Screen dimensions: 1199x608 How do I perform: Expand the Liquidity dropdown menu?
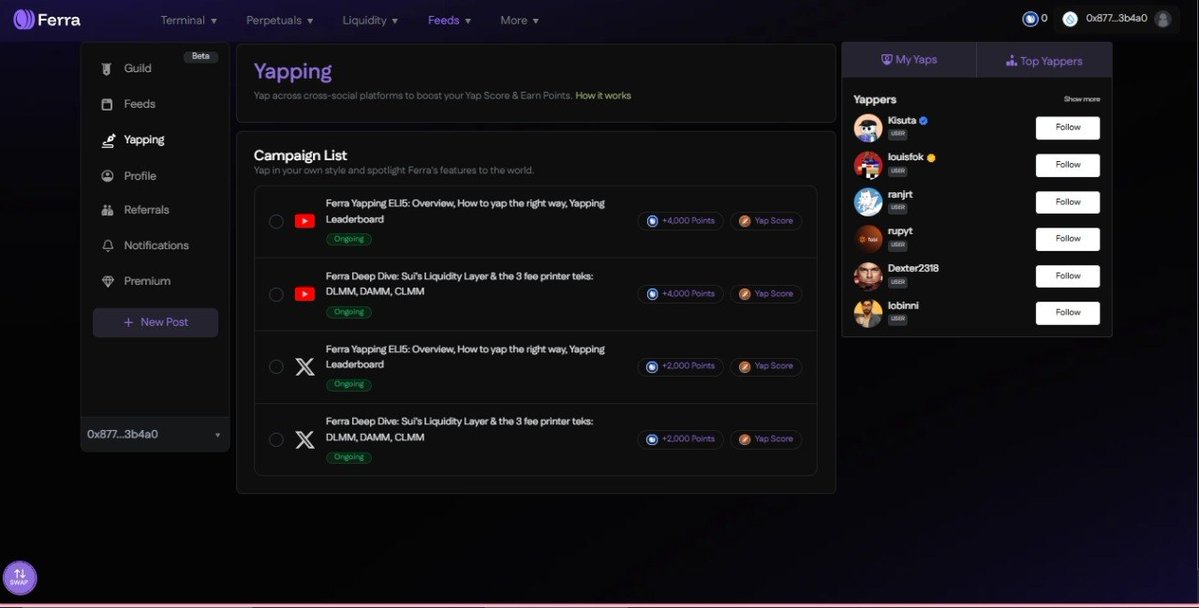(x=370, y=21)
